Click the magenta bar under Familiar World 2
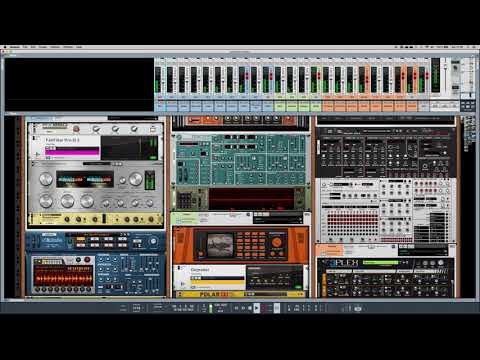480x360 pixels. 72,152
